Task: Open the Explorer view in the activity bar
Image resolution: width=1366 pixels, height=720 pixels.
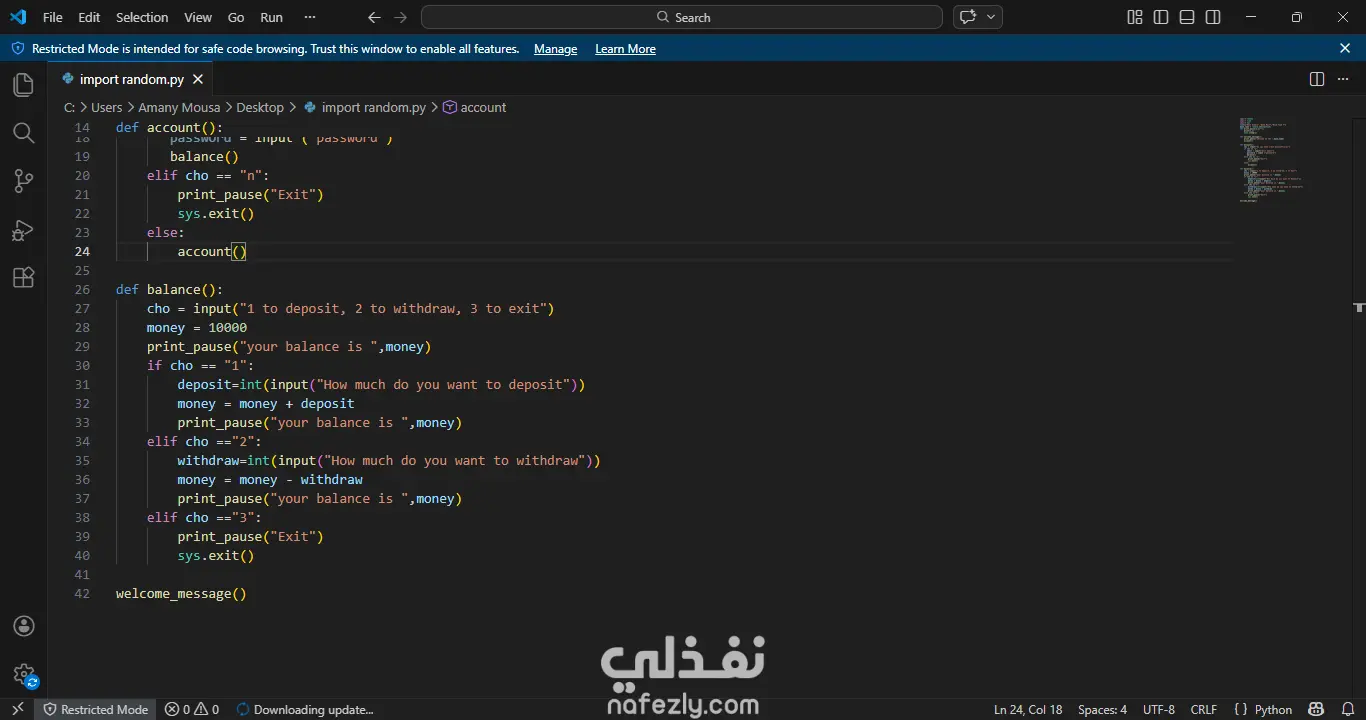Action: [23, 85]
